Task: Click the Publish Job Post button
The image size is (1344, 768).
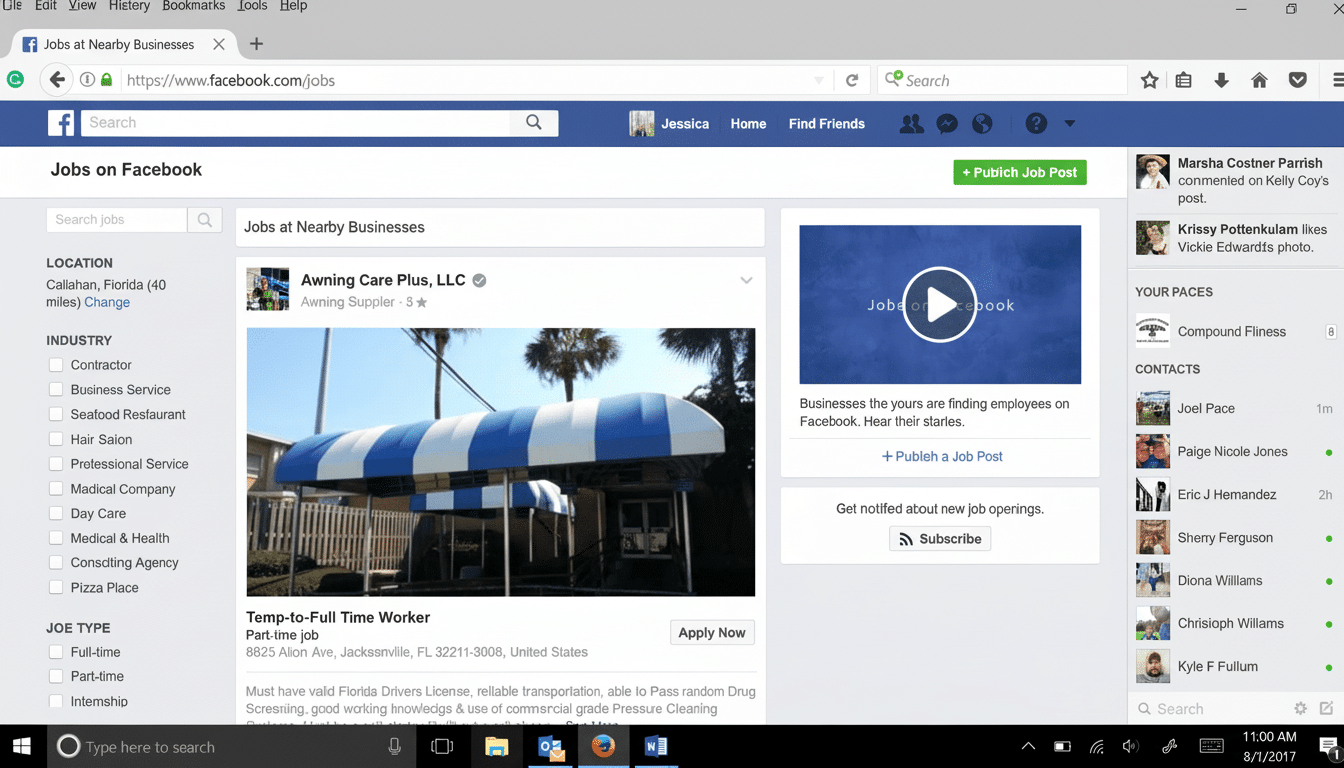Action: tap(1019, 172)
